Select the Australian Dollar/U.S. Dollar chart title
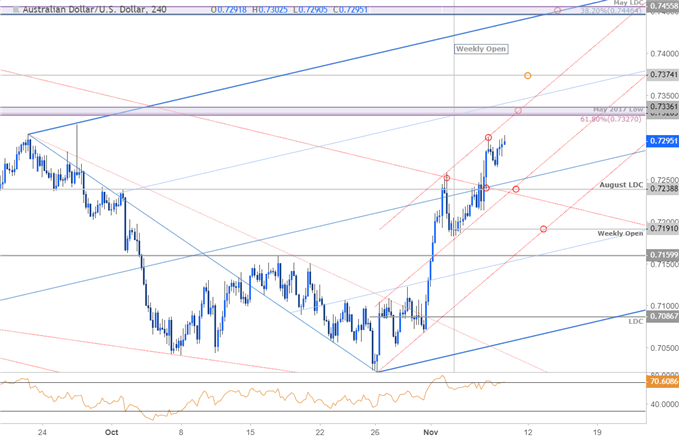The image size is (679, 436). point(94,9)
